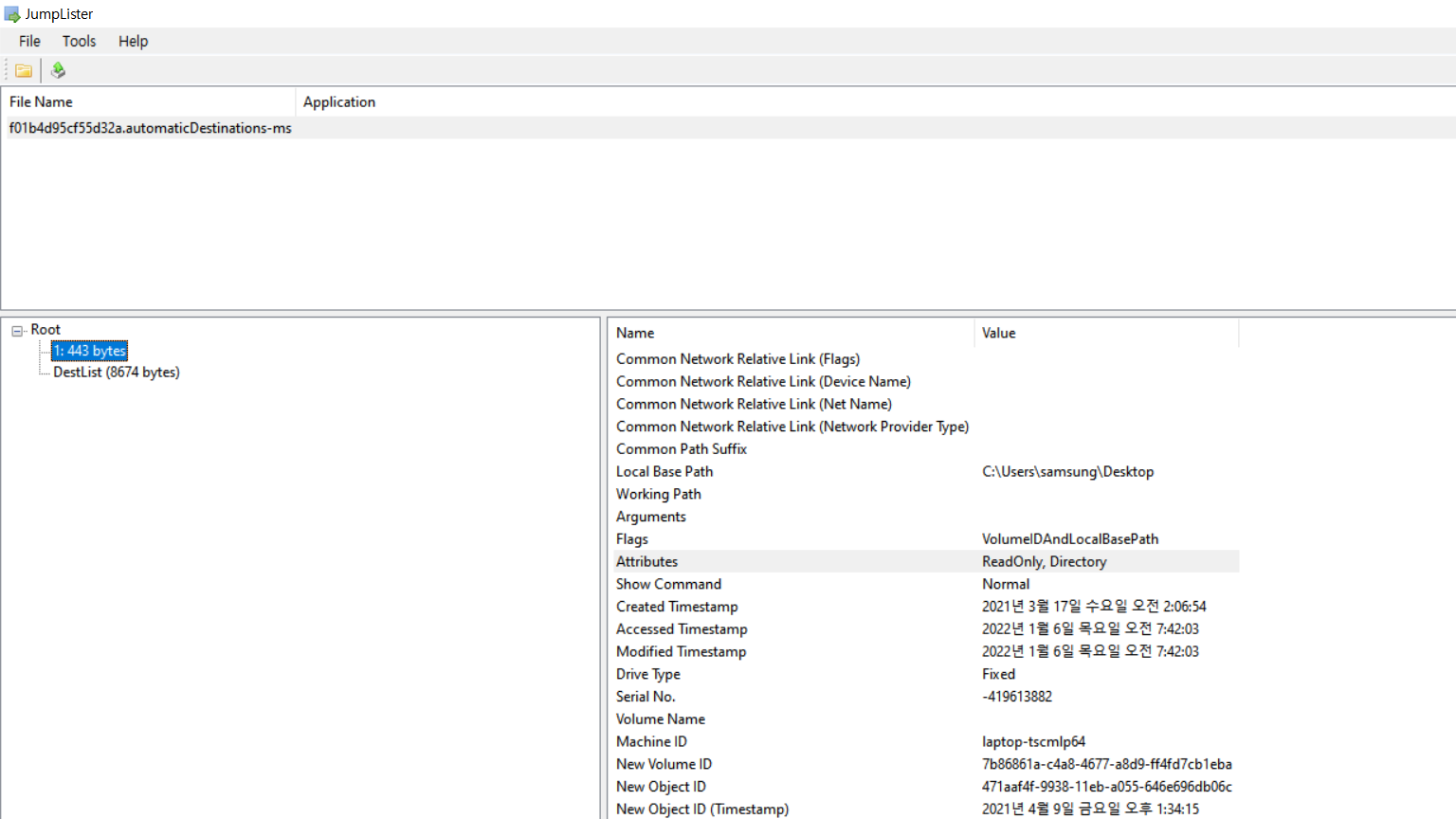Select Common Network Relative Link (Net Name) row

pyautogui.click(x=925, y=405)
